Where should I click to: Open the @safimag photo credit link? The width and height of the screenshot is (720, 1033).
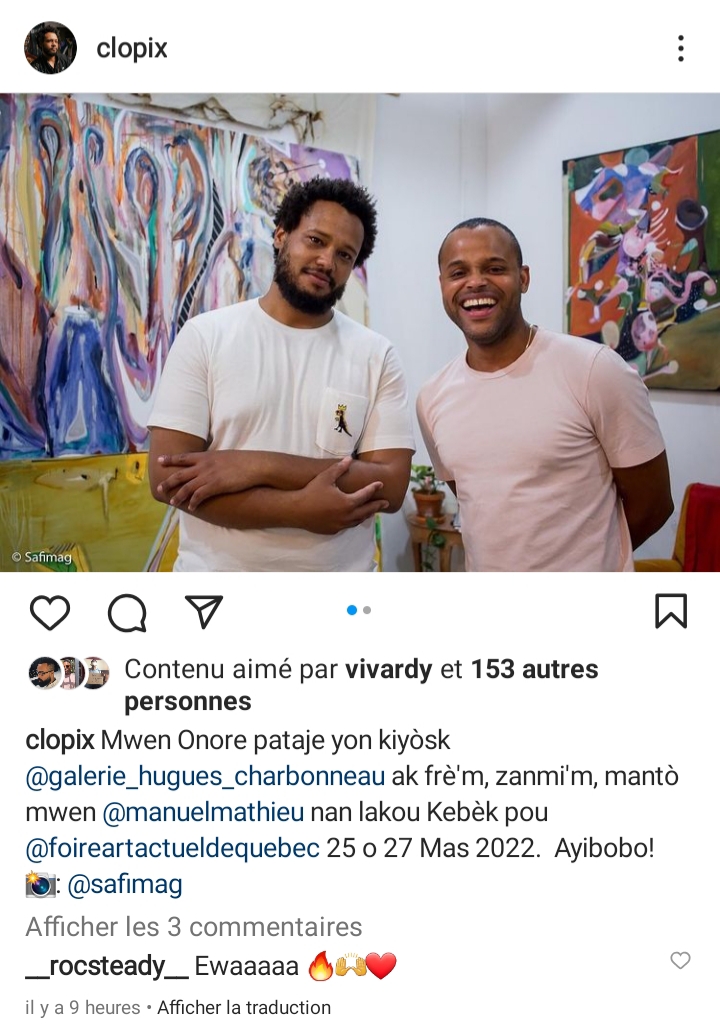[125, 884]
